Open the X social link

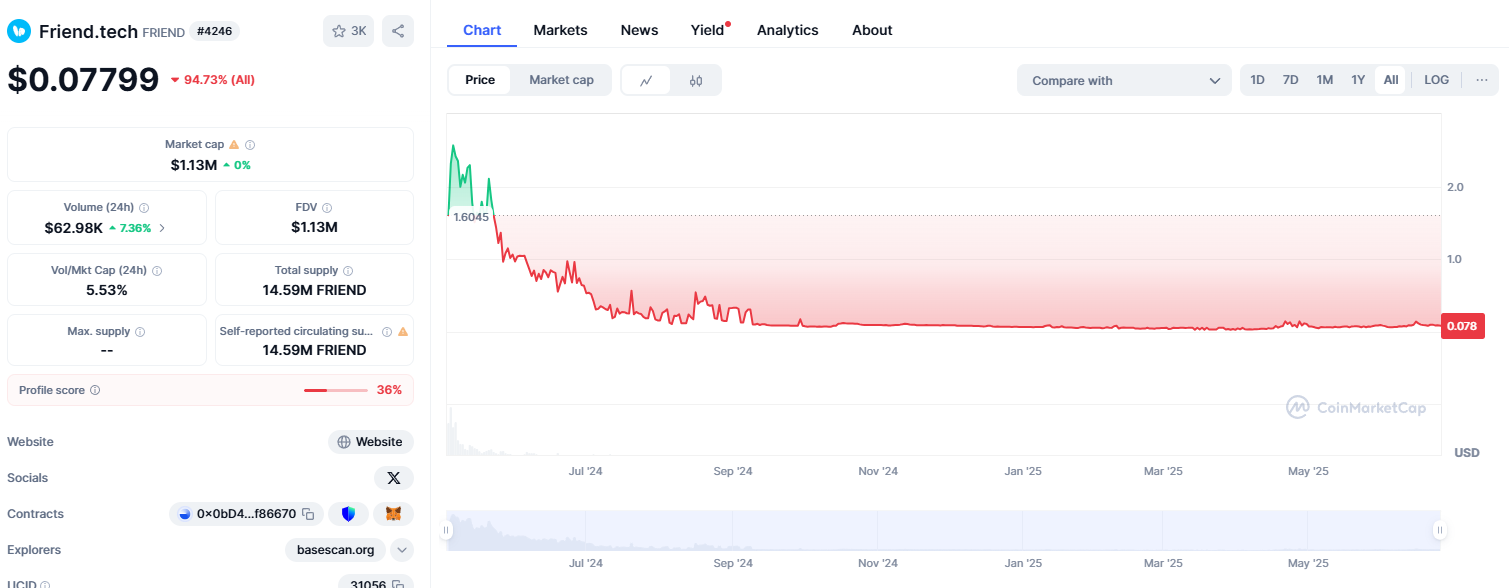pos(394,478)
